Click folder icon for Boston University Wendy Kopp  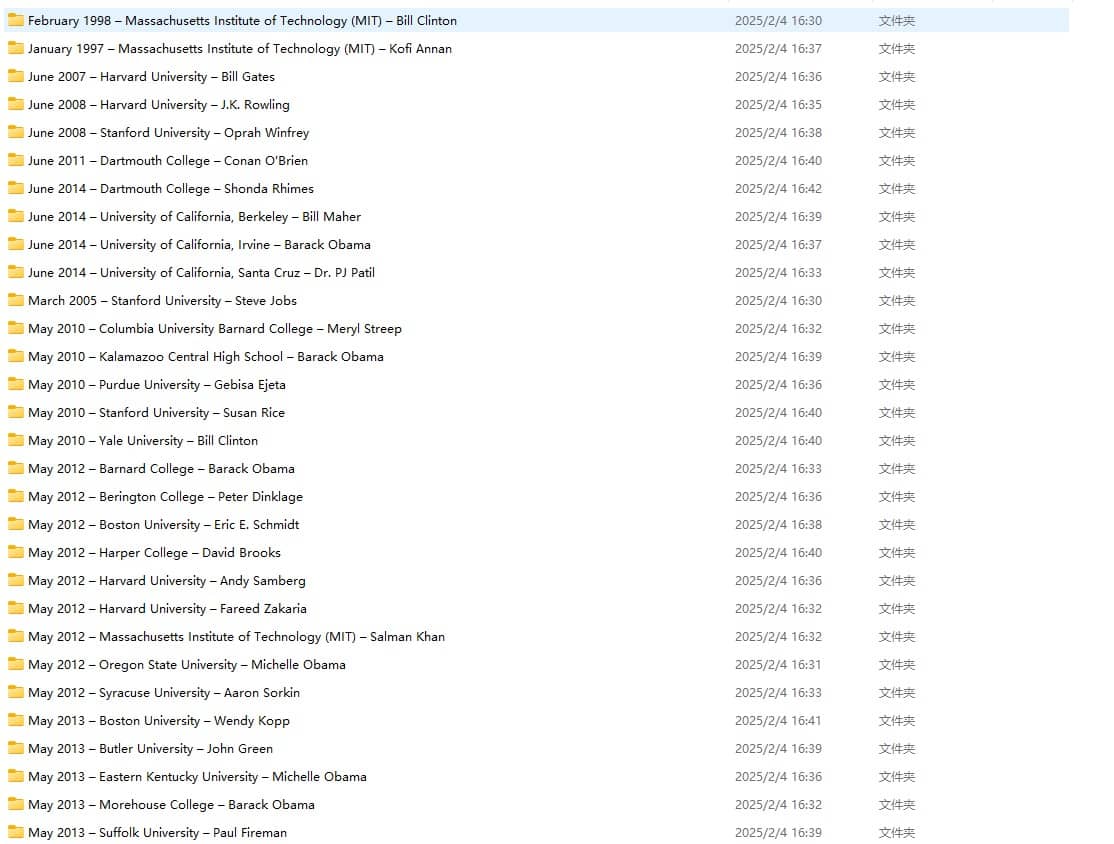click(16, 720)
